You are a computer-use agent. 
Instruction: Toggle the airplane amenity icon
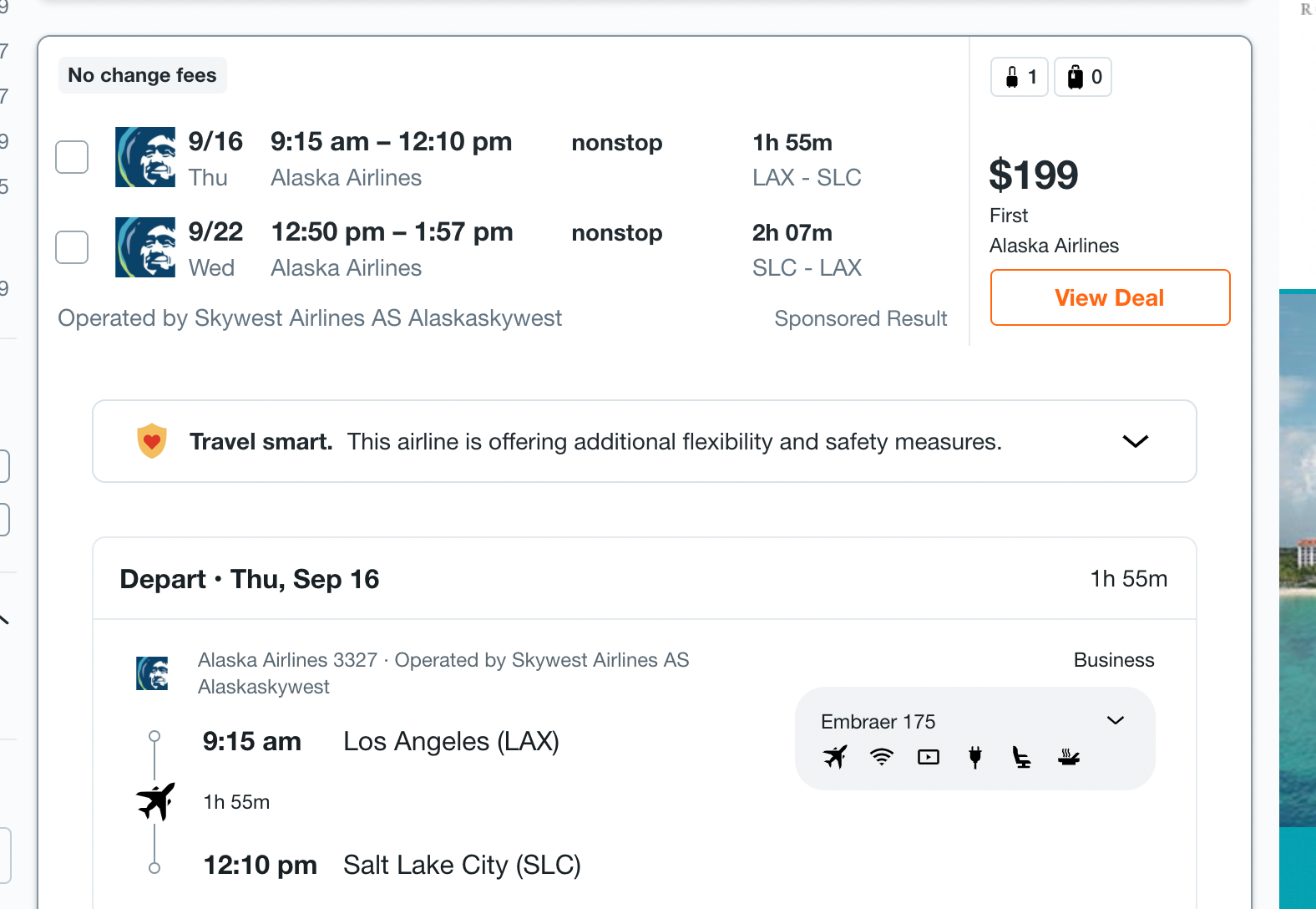pyautogui.click(x=834, y=758)
